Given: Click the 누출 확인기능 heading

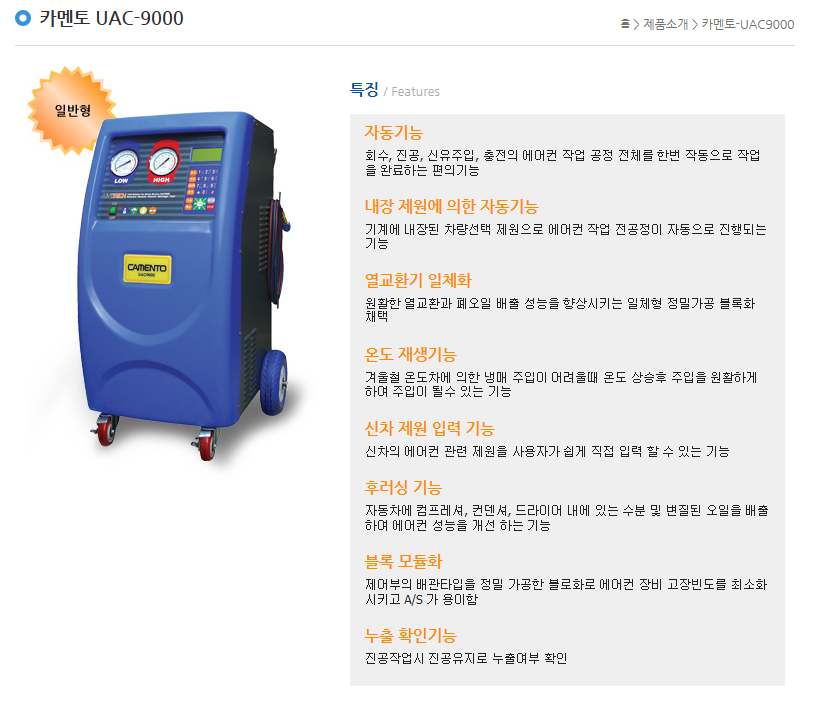Looking at the screenshot, I should [x=410, y=635].
